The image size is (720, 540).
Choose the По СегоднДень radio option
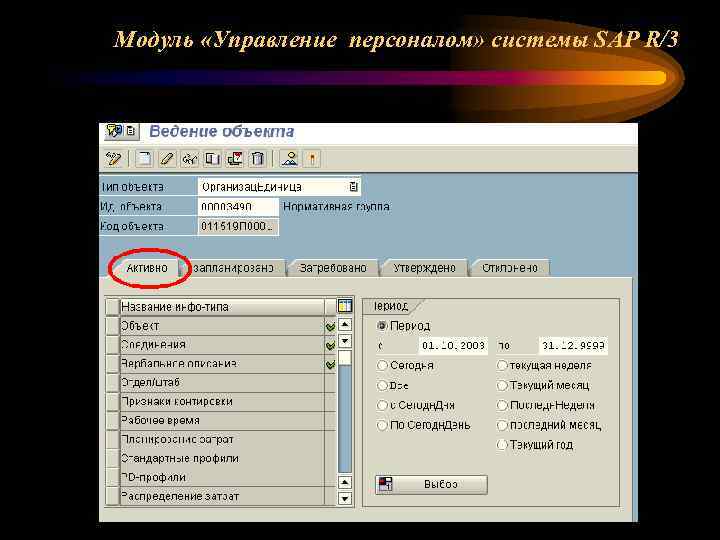pyautogui.click(x=381, y=425)
